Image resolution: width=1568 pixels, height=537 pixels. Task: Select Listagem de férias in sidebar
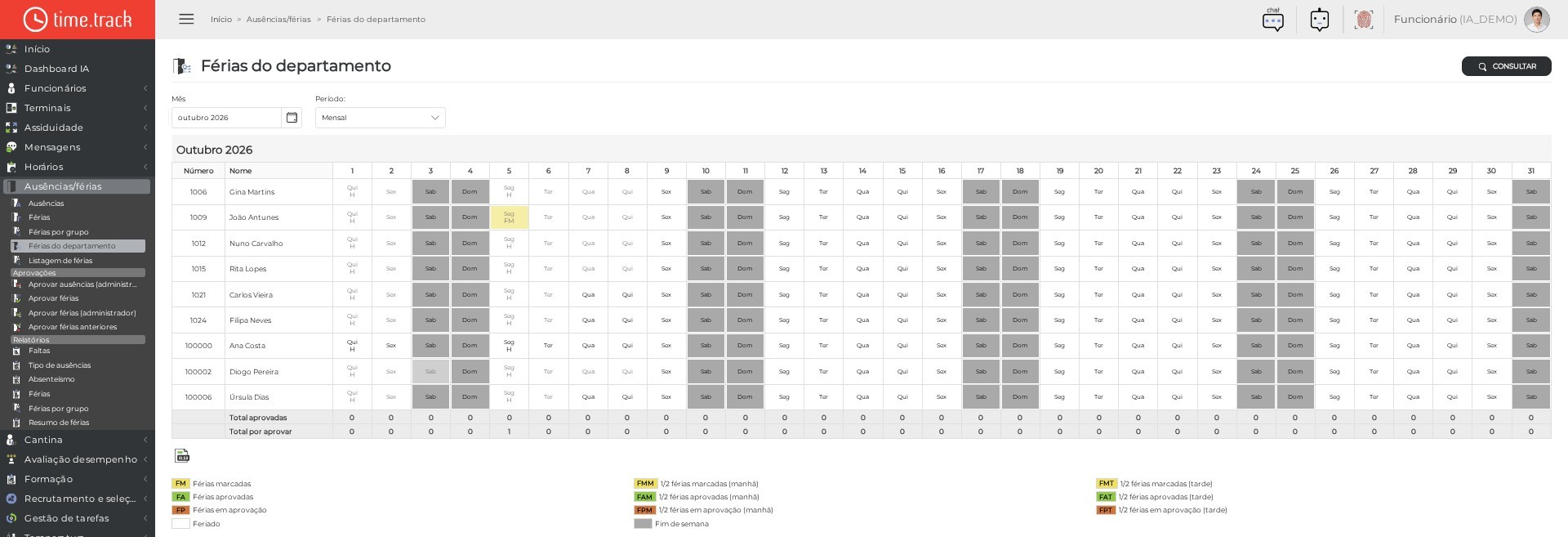(x=60, y=261)
